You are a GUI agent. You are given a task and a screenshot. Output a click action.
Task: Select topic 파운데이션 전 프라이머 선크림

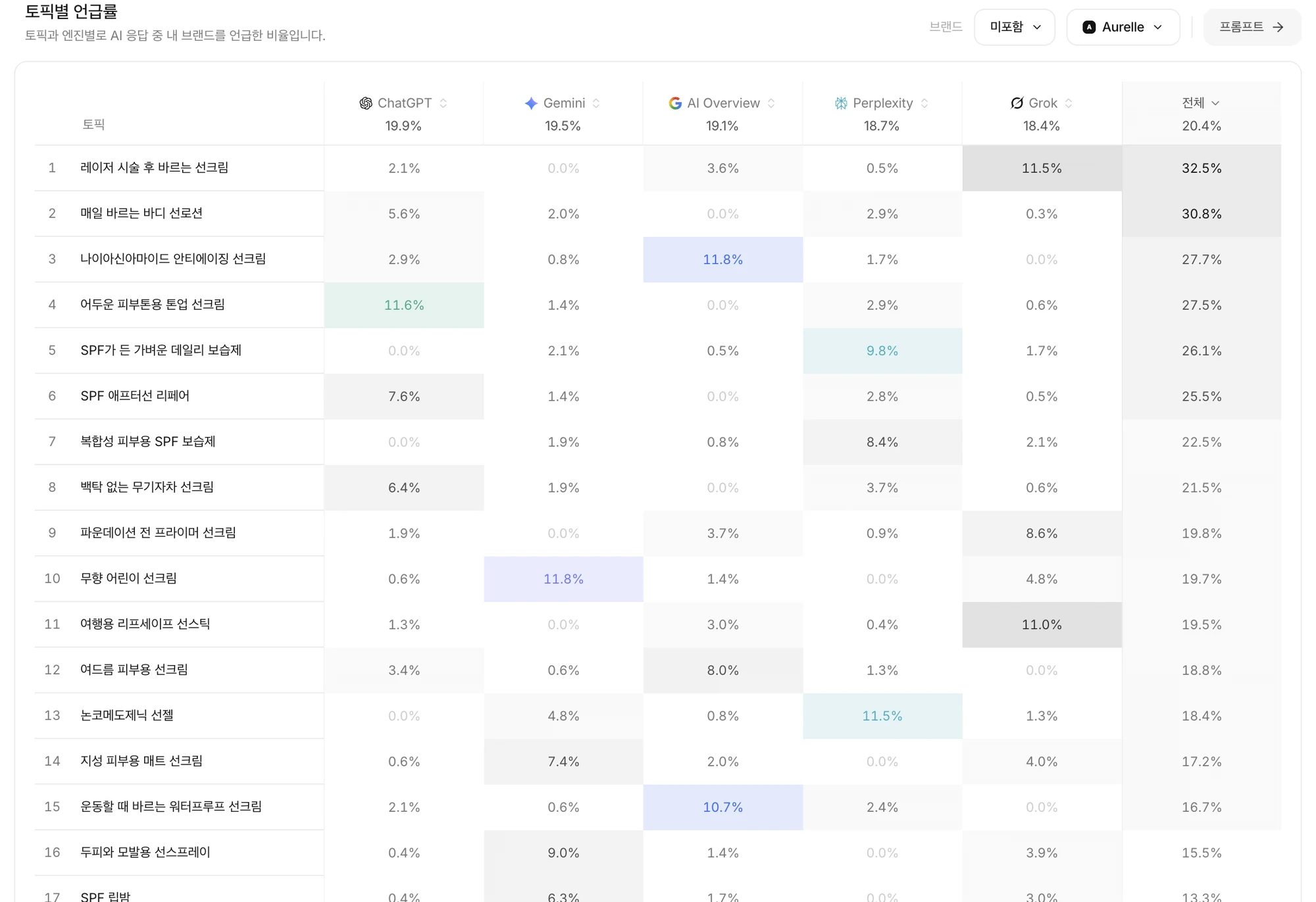point(158,532)
